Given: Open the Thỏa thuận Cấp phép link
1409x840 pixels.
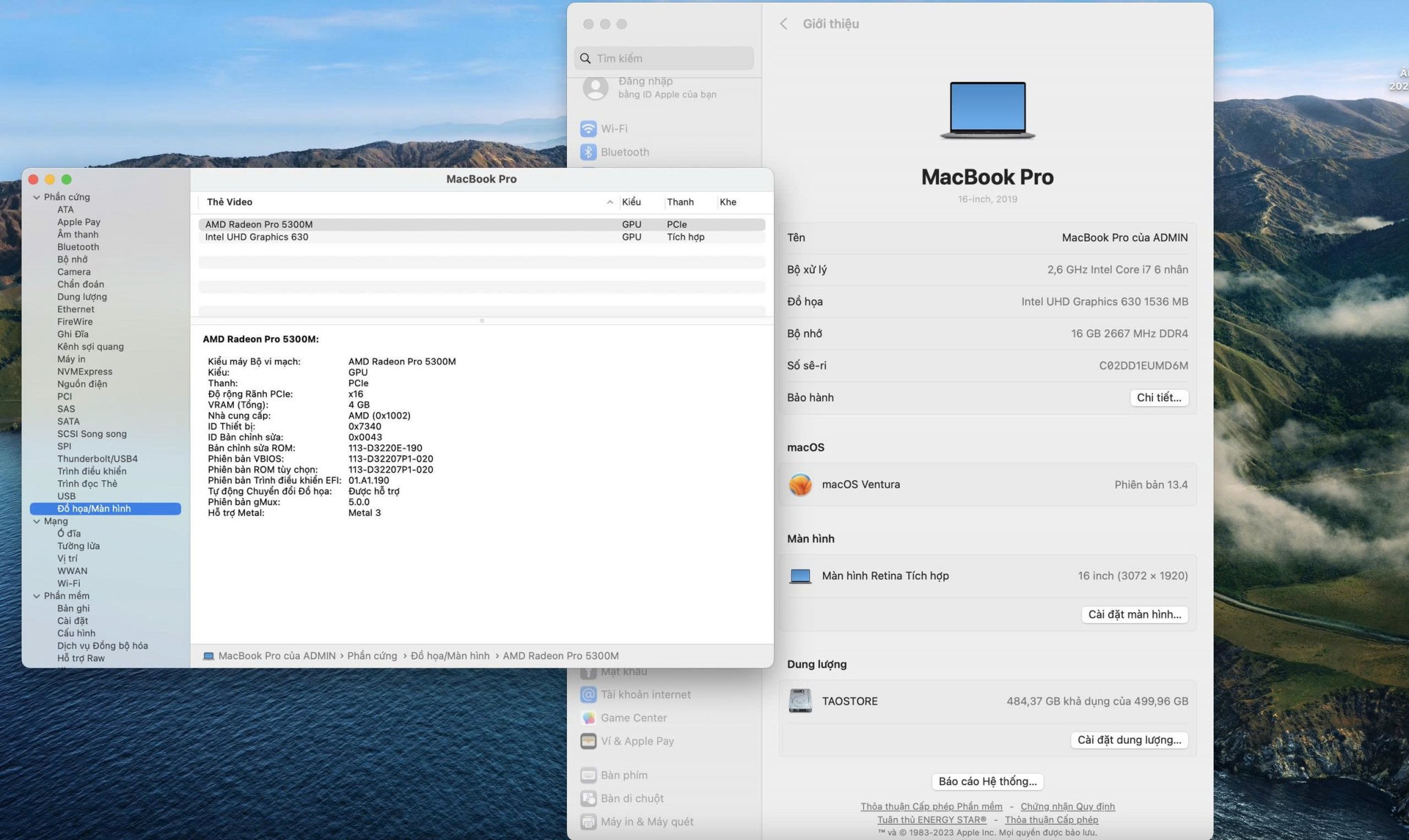Looking at the screenshot, I should (x=1051, y=820).
